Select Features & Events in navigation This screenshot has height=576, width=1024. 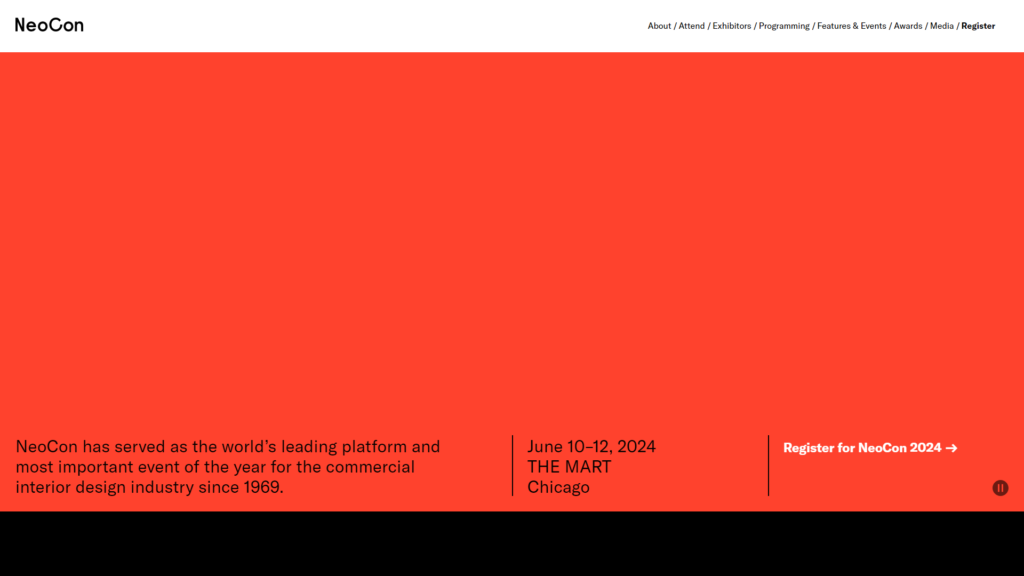click(x=852, y=26)
